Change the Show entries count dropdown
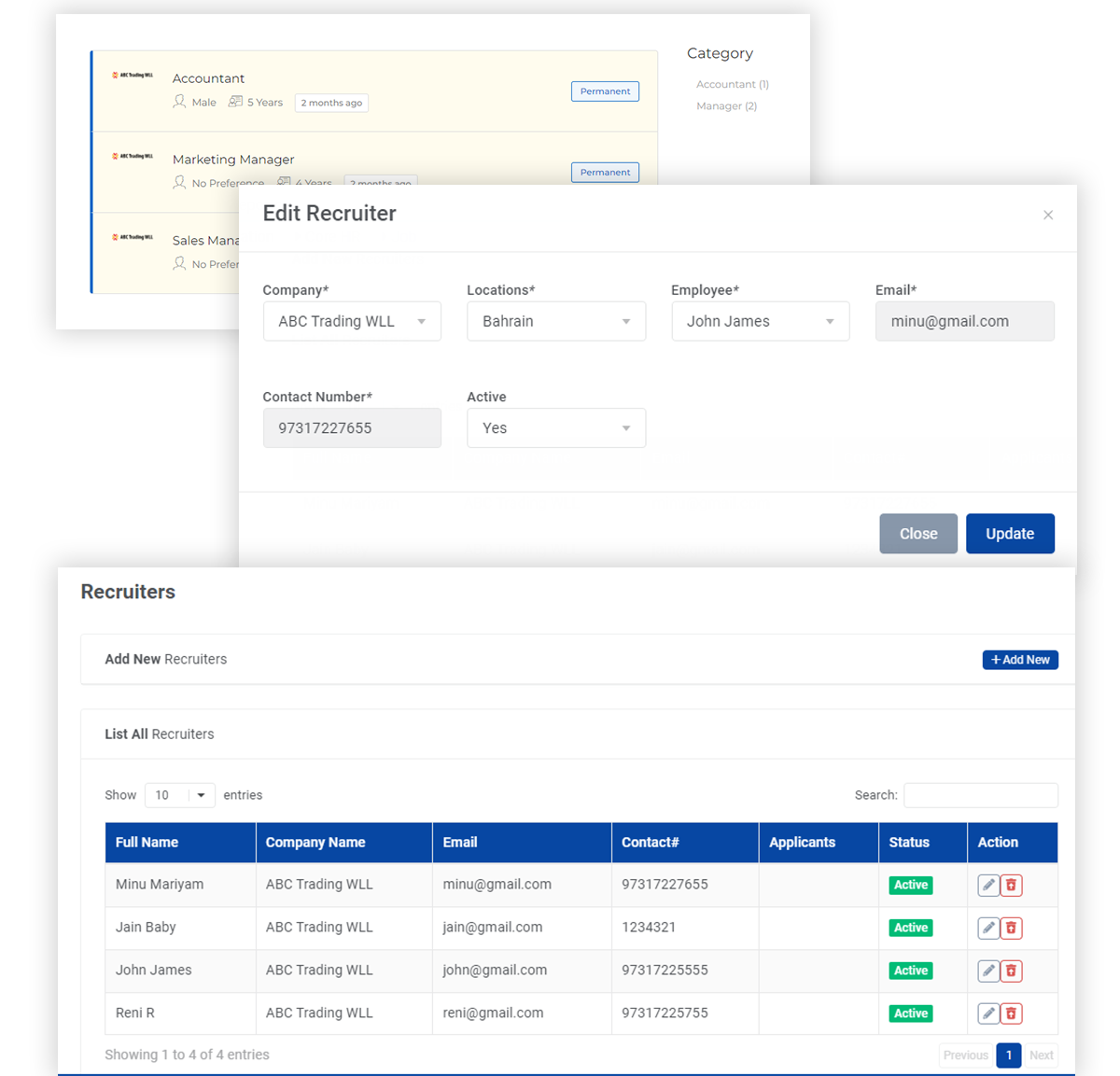This screenshot has width=1120, height=1076. click(180, 795)
